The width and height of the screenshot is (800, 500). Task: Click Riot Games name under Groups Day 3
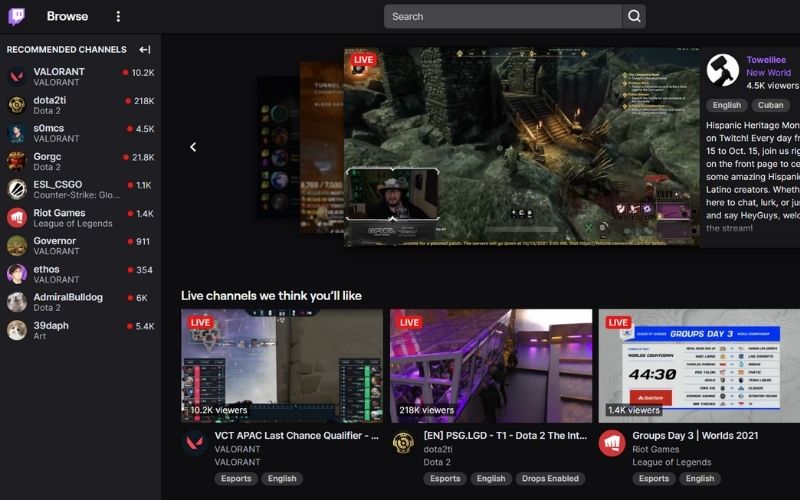pyautogui.click(x=656, y=449)
